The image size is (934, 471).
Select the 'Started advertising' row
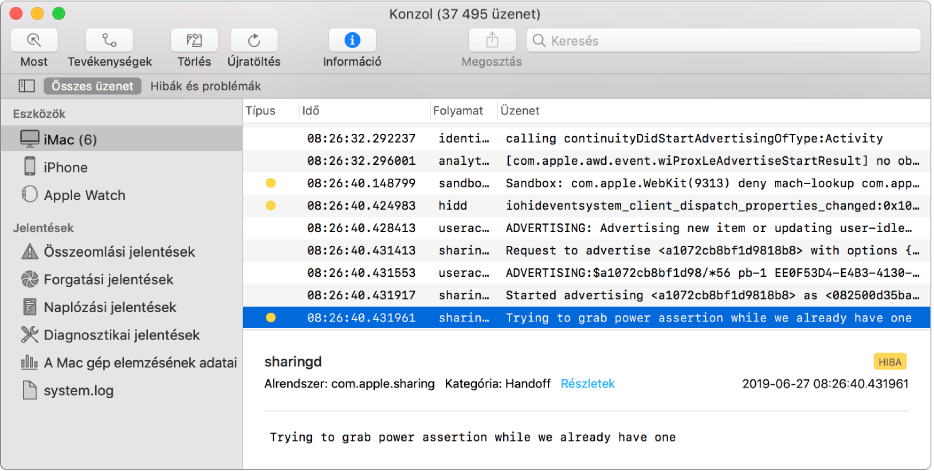(587, 295)
